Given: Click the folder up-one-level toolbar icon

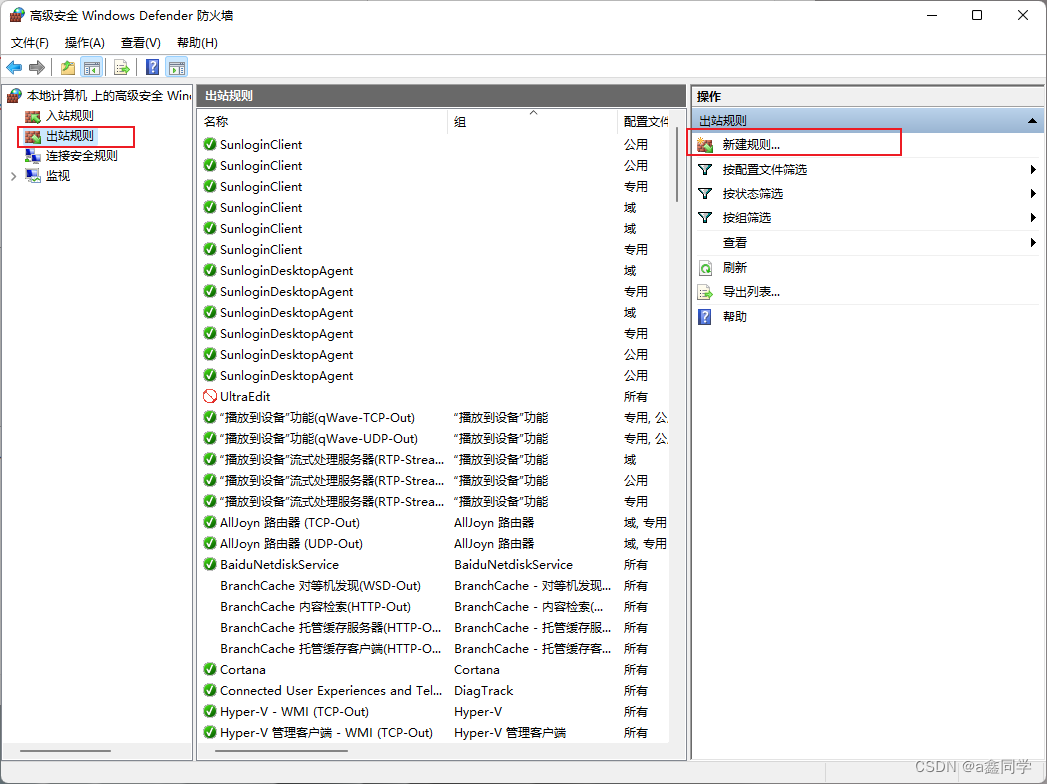Looking at the screenshot, I should coord(67,67).
